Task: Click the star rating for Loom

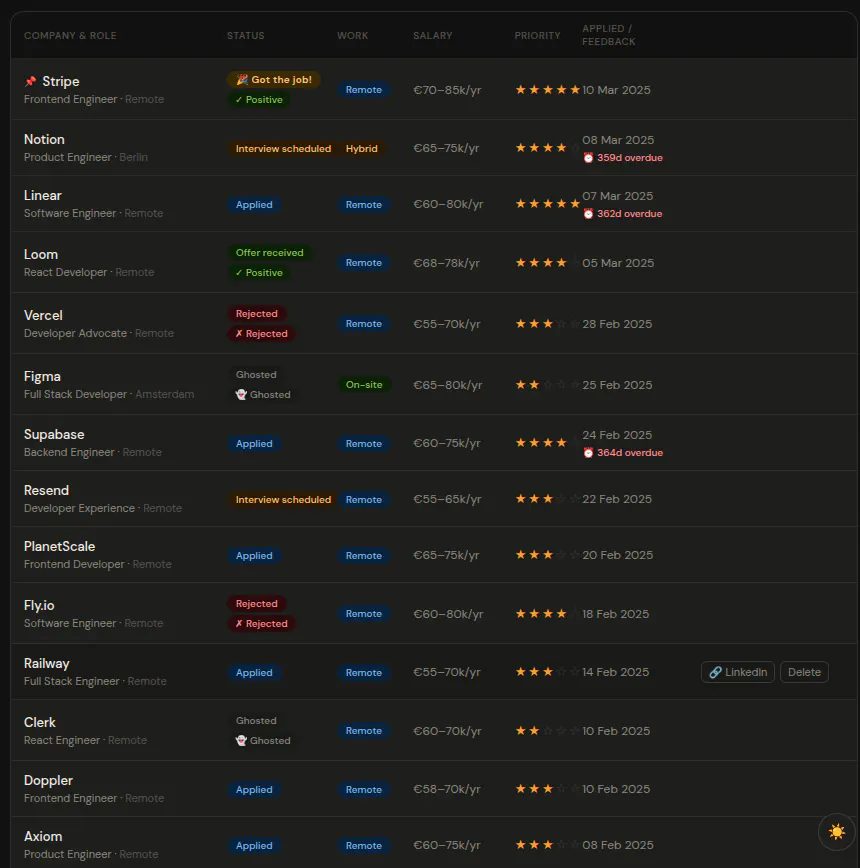Action: (547, 262)
